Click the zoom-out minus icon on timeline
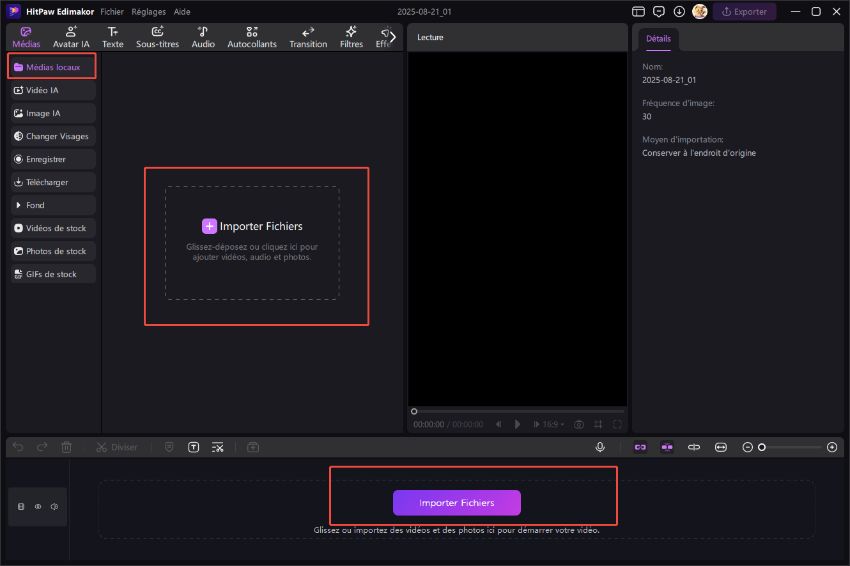This screenshot has height=566, width=850. tap(747, 447)
